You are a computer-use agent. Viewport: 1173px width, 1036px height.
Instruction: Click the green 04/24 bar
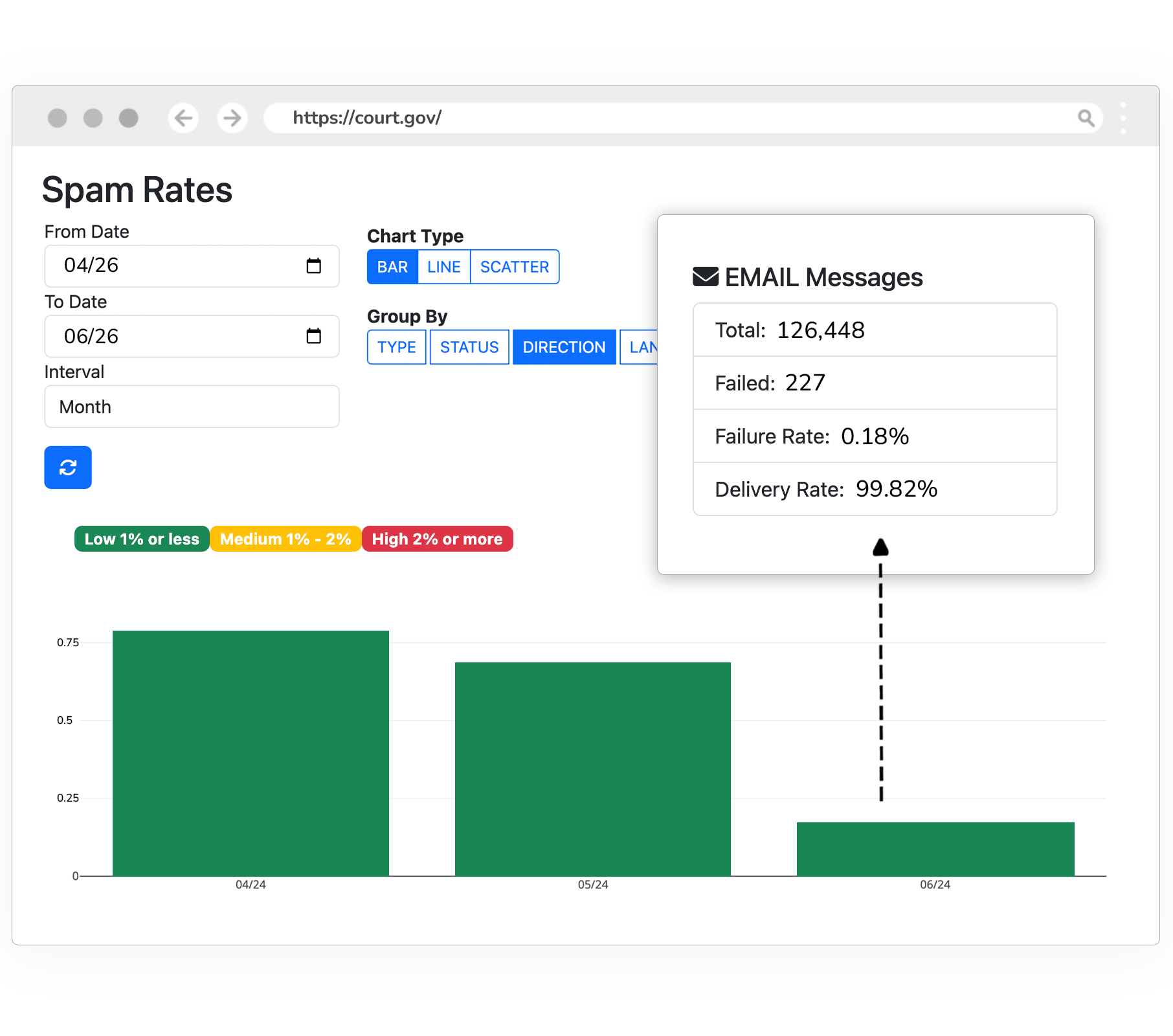click(x=251, y=753)
